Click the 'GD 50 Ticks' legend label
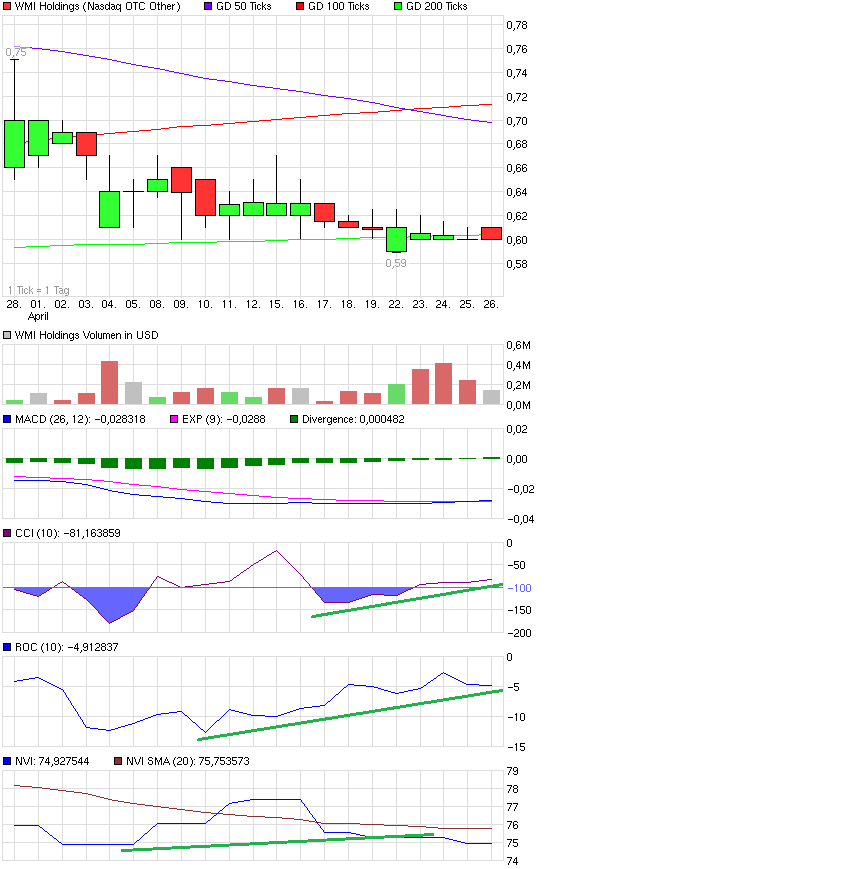The image size is (866, 869). click(x=244, y=7)
